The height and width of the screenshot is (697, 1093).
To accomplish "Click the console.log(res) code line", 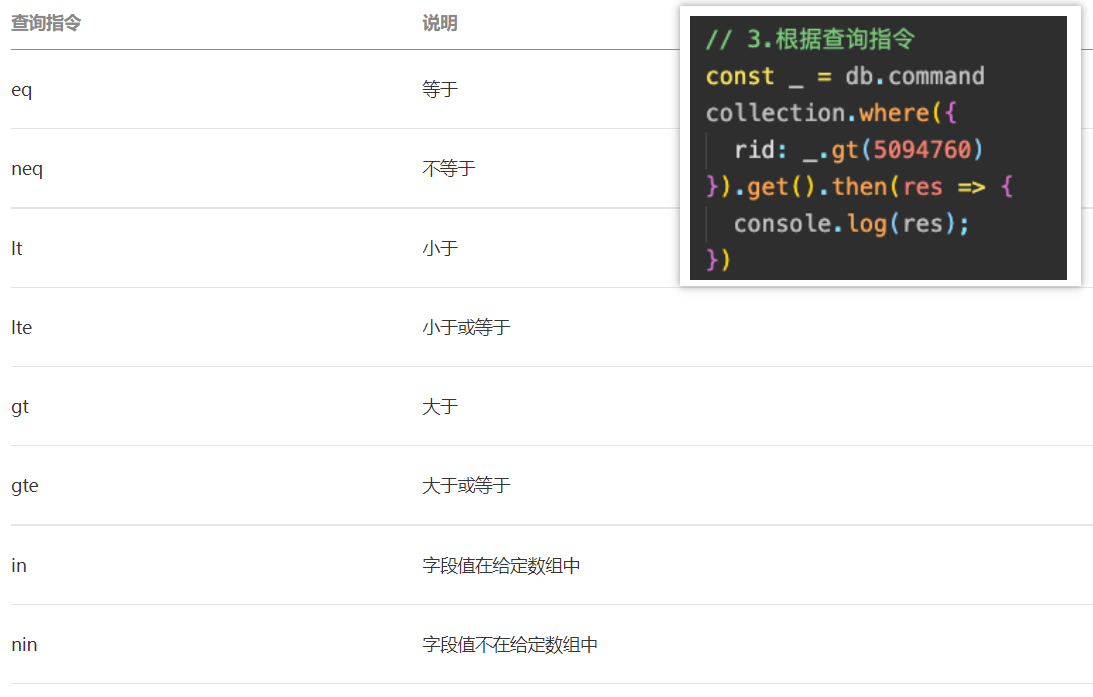I will coord(851,223).
